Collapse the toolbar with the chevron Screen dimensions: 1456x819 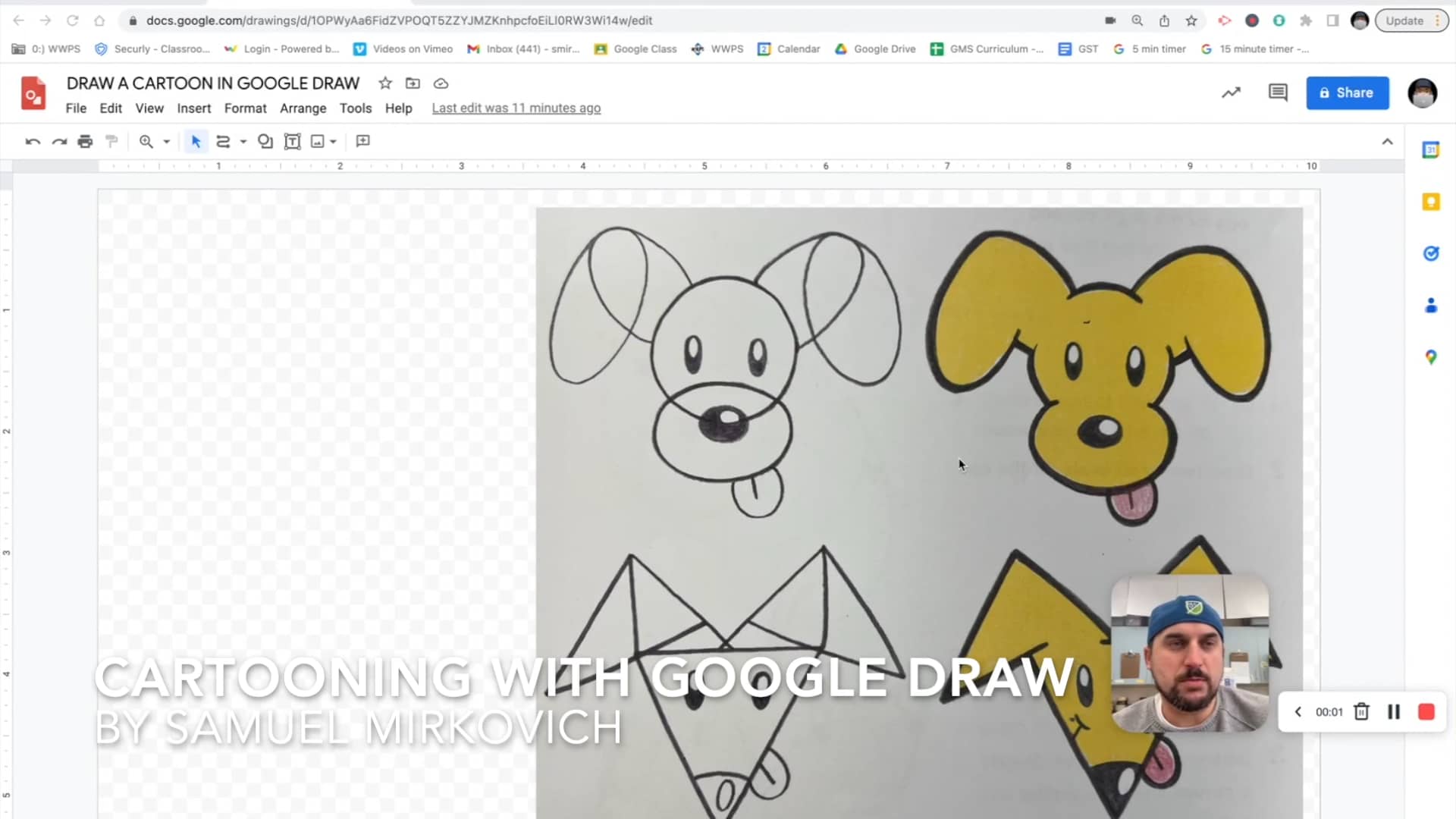click(1387, 141)
